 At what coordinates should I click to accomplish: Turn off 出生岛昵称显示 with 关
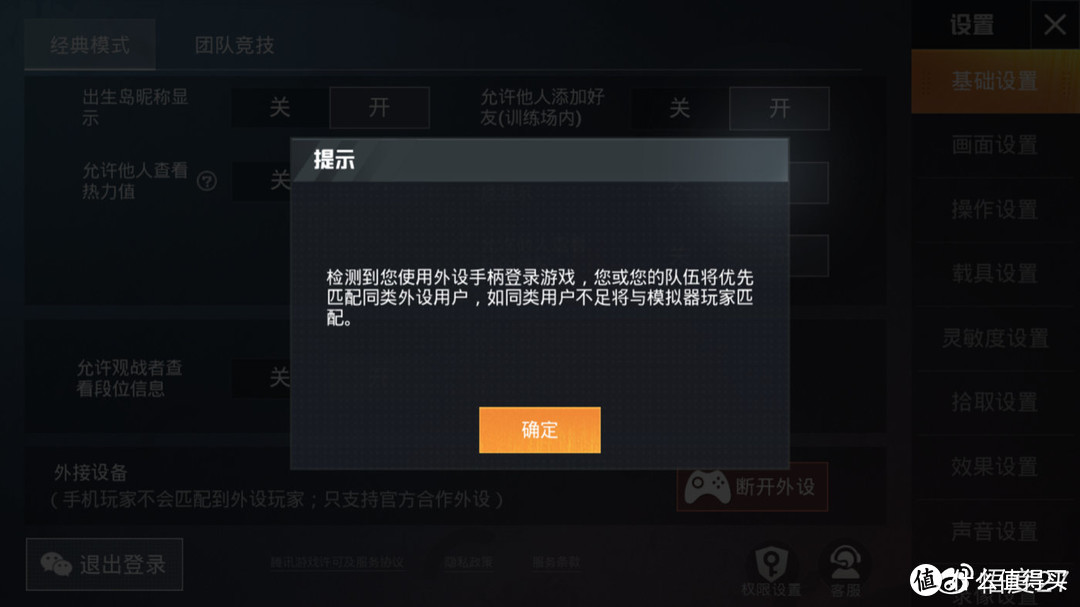(280, 107)
